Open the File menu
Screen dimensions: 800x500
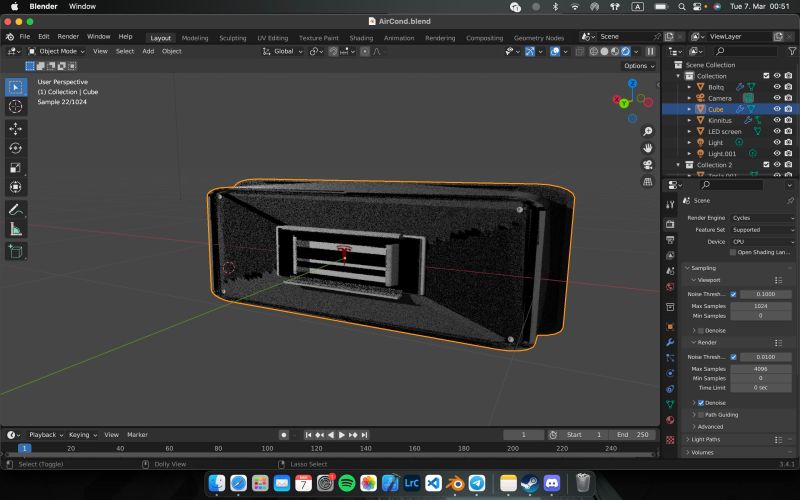[24, 37]
